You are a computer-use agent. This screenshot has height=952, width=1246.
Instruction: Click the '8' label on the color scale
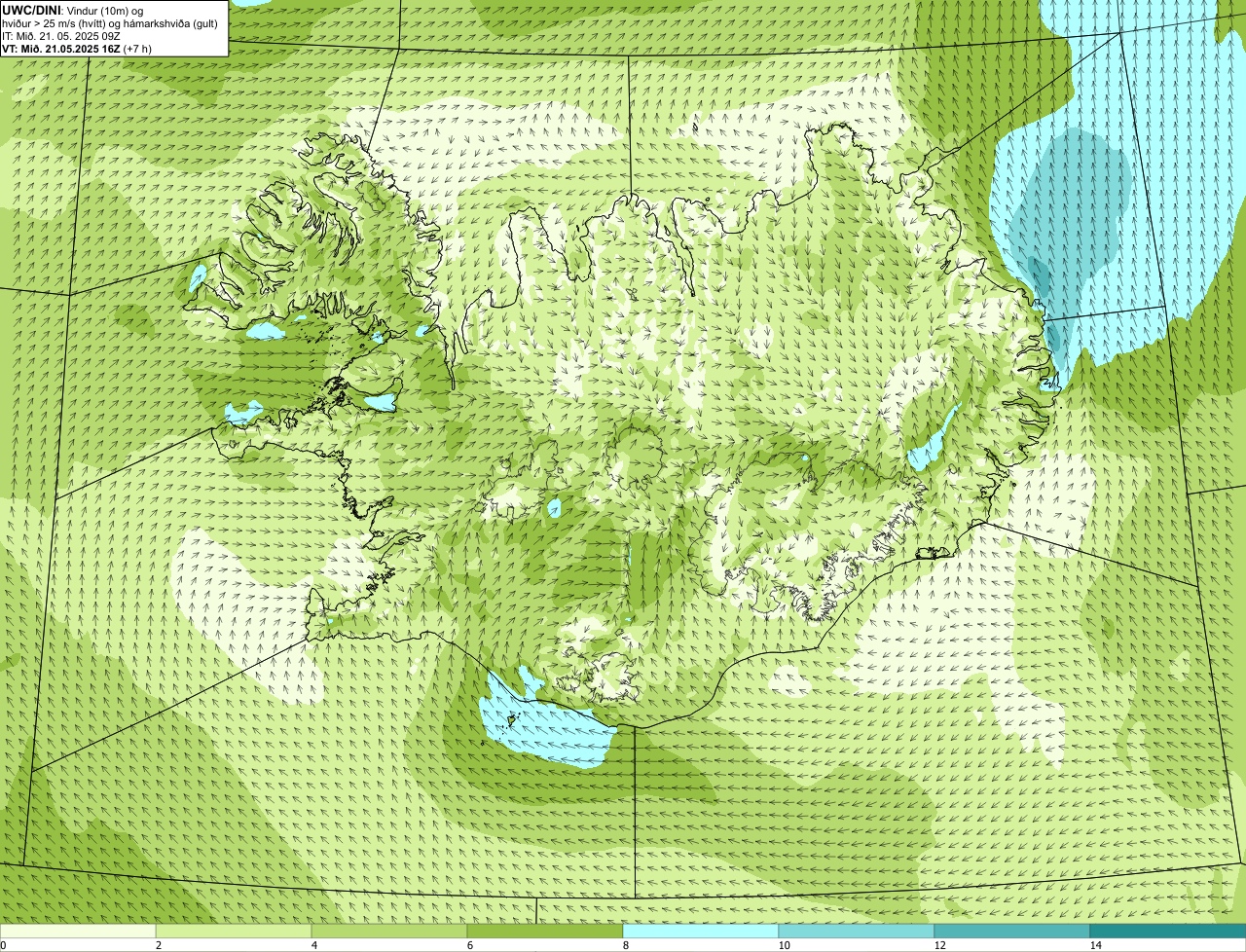[x=626, y=945]
